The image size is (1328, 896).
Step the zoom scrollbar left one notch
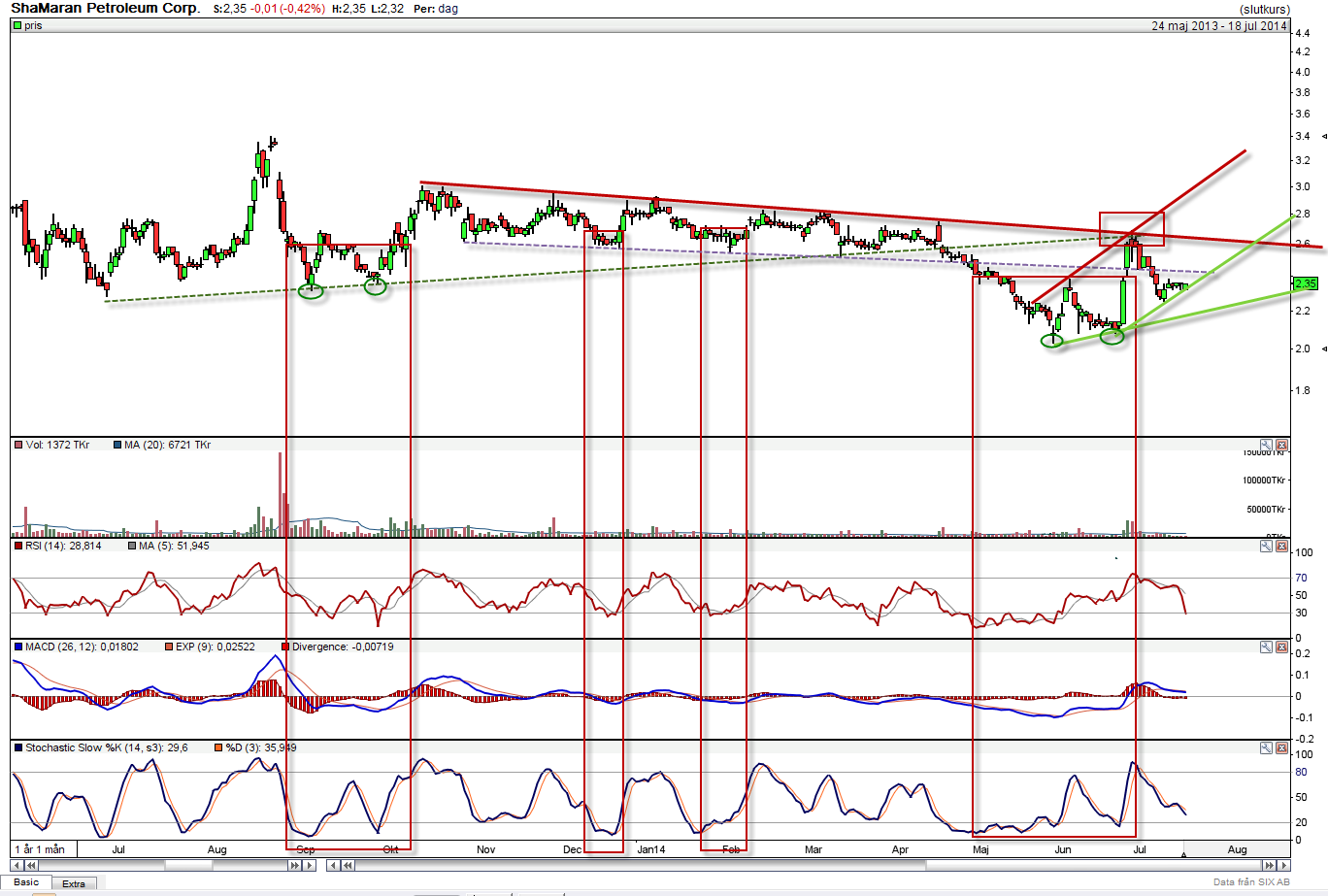17,865
